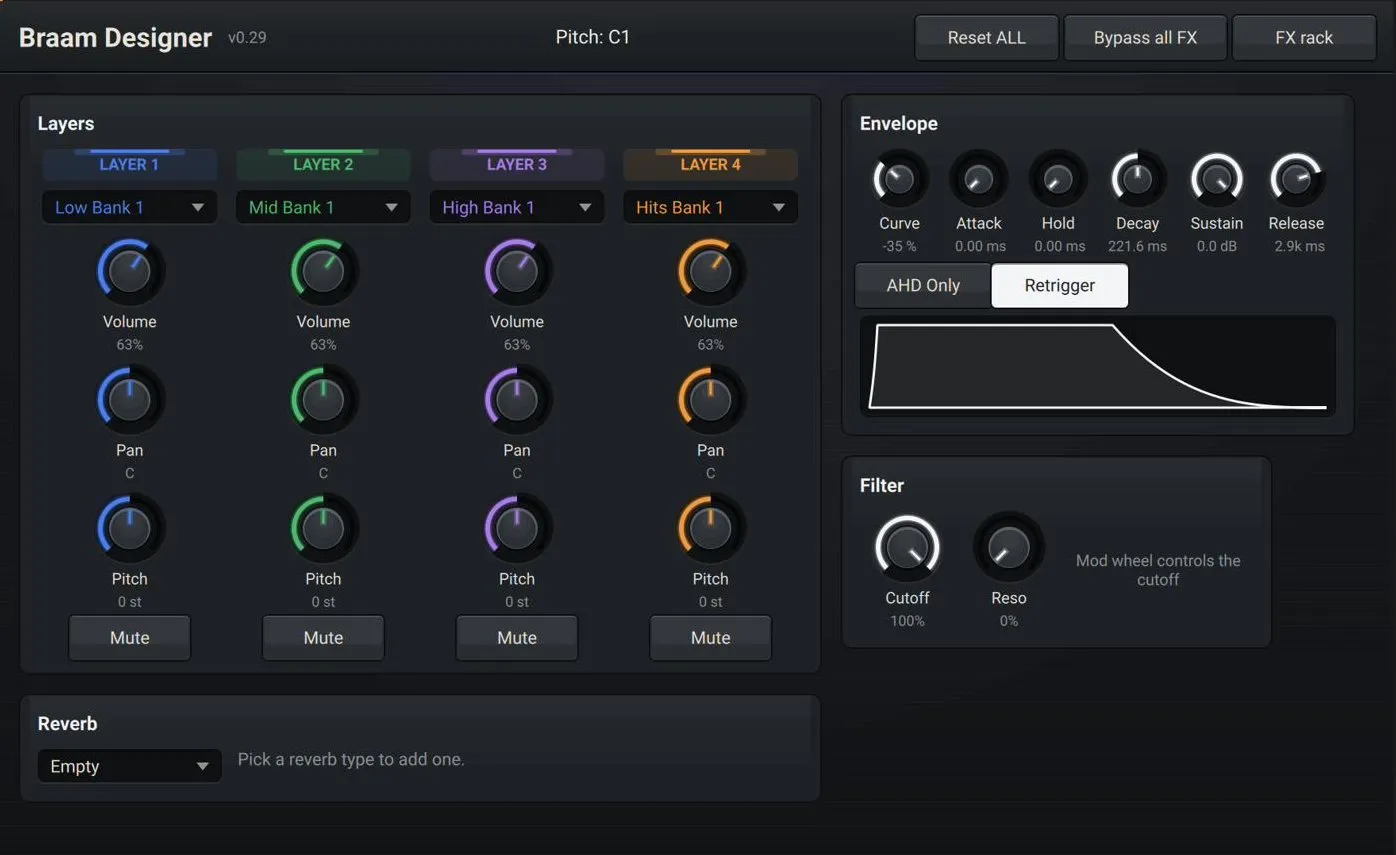The width and height of the screenshot is (1396, 855).
Task: Open the High Bank 1 dropdown
Action: coord(517,207)
